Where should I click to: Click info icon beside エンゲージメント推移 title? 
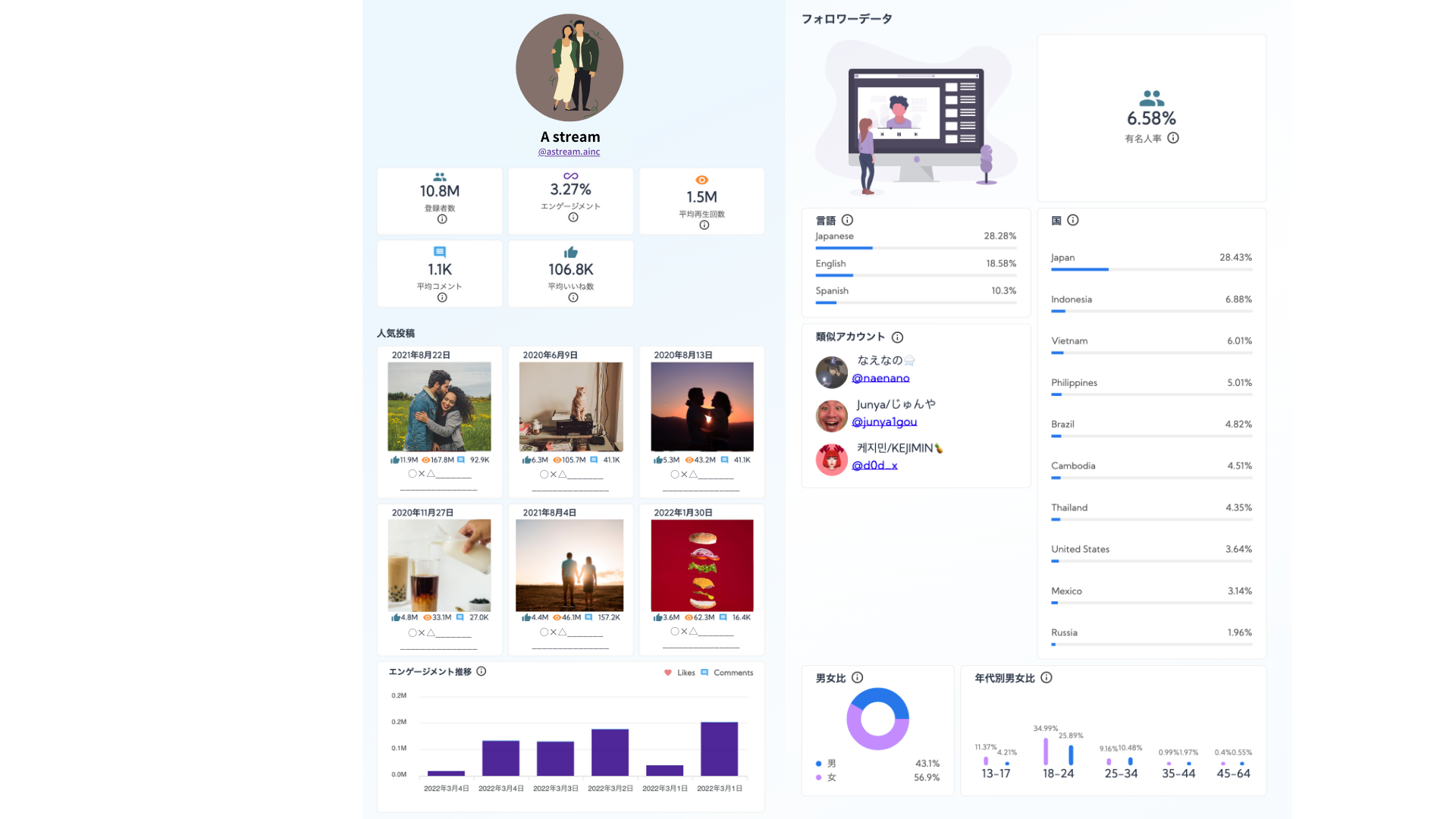pyautogui.click(x=482, y=672)
